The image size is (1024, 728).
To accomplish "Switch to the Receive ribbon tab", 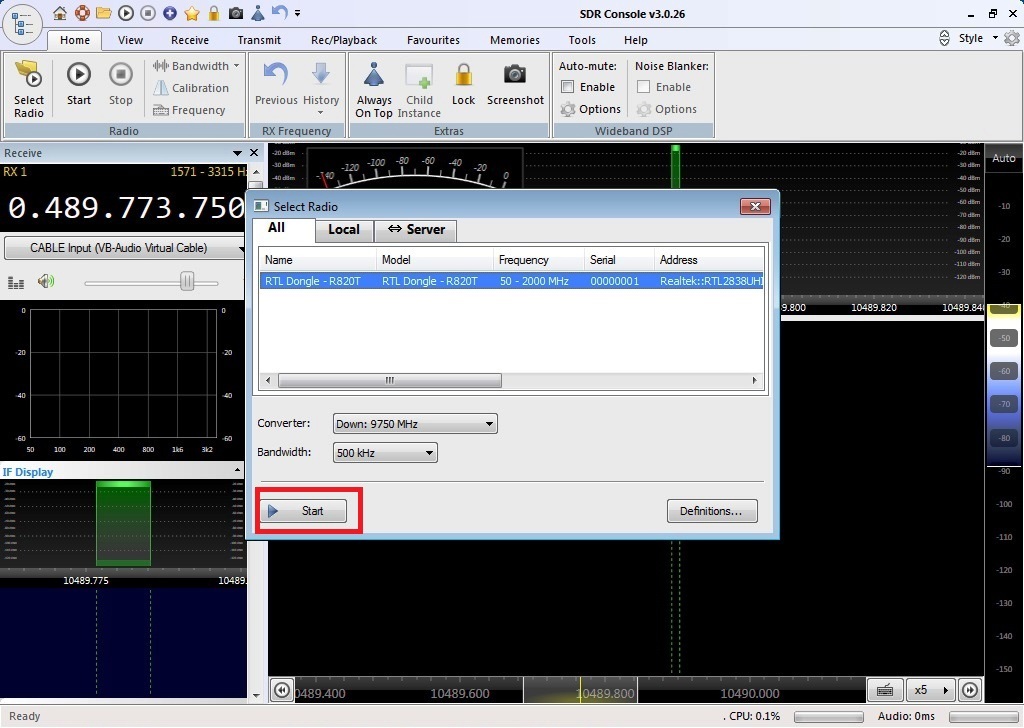I will click(x=190, y=40).
